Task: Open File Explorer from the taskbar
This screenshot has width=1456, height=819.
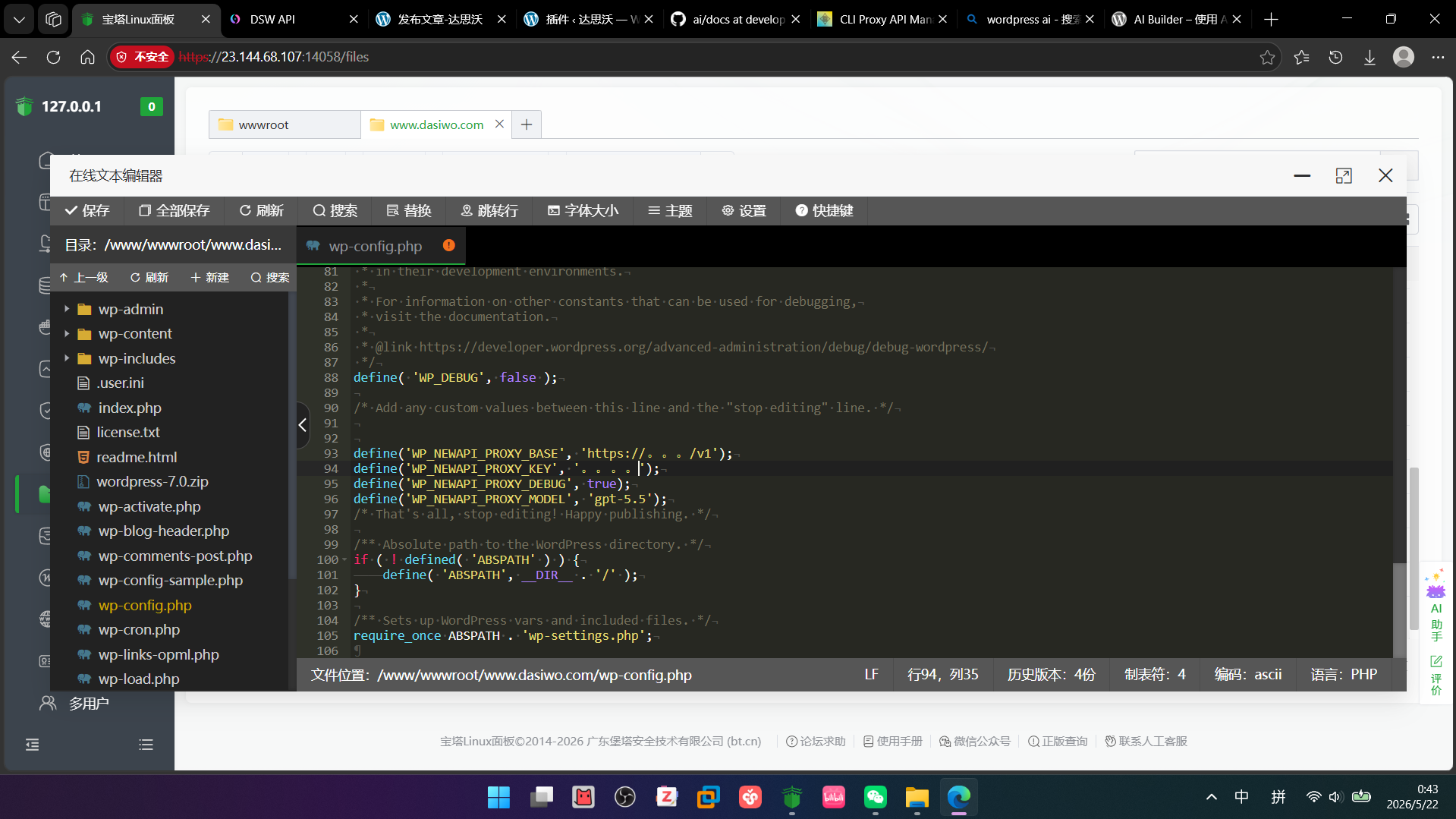Action: point(917,796)
